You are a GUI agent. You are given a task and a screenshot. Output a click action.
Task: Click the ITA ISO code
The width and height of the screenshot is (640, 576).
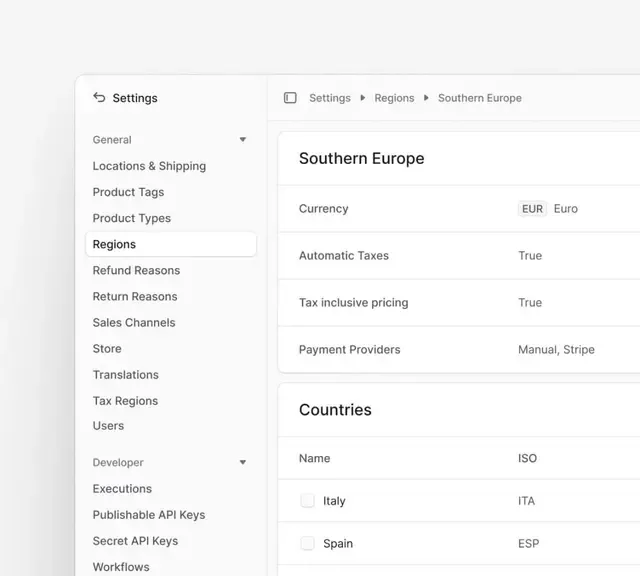point(527,501)
